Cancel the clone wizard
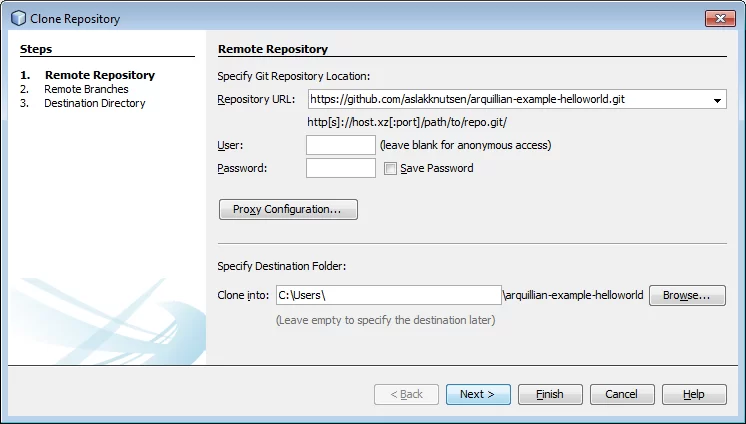 point(622,394)
